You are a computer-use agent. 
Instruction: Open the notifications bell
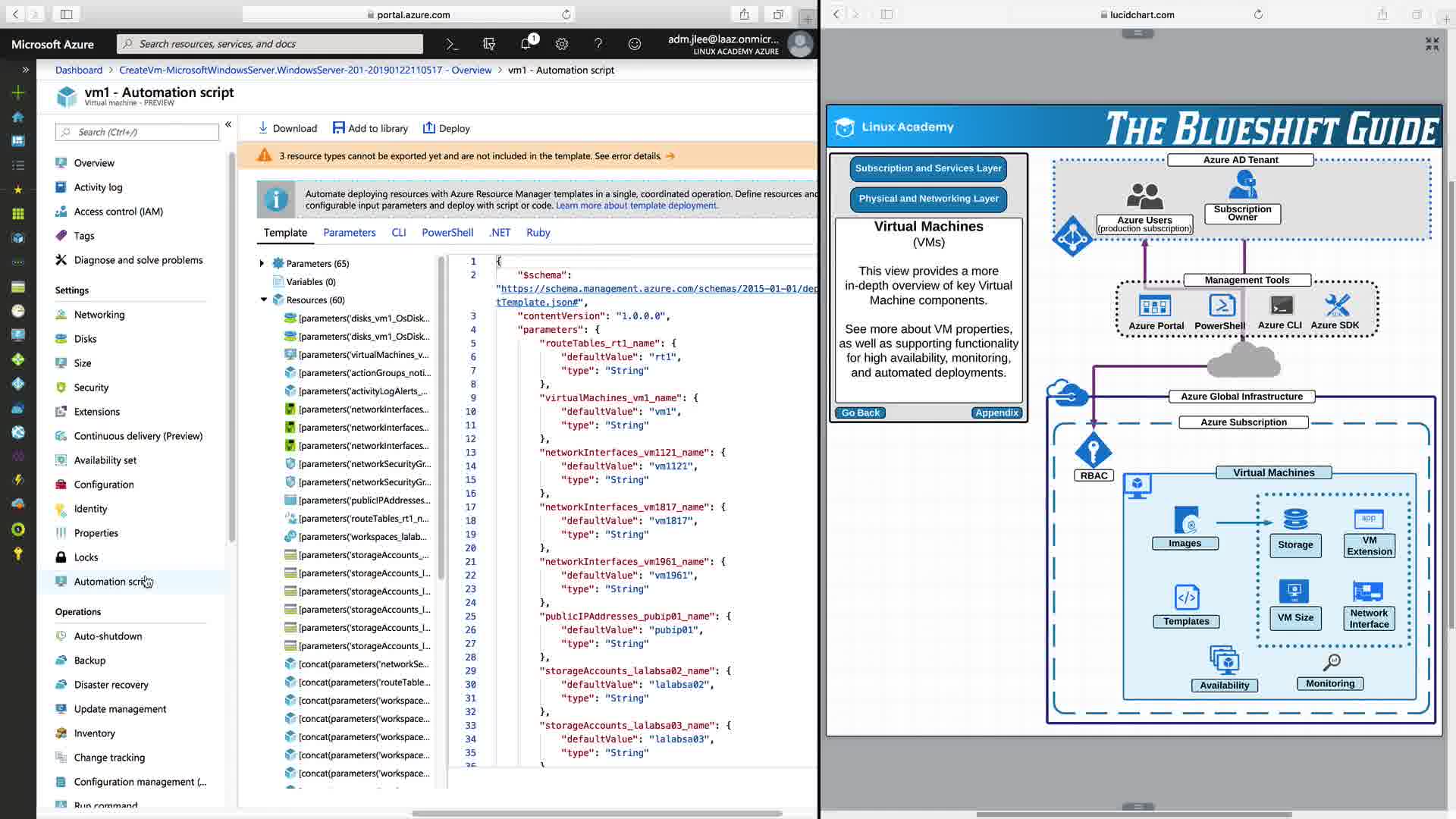(x=526, y=44)
